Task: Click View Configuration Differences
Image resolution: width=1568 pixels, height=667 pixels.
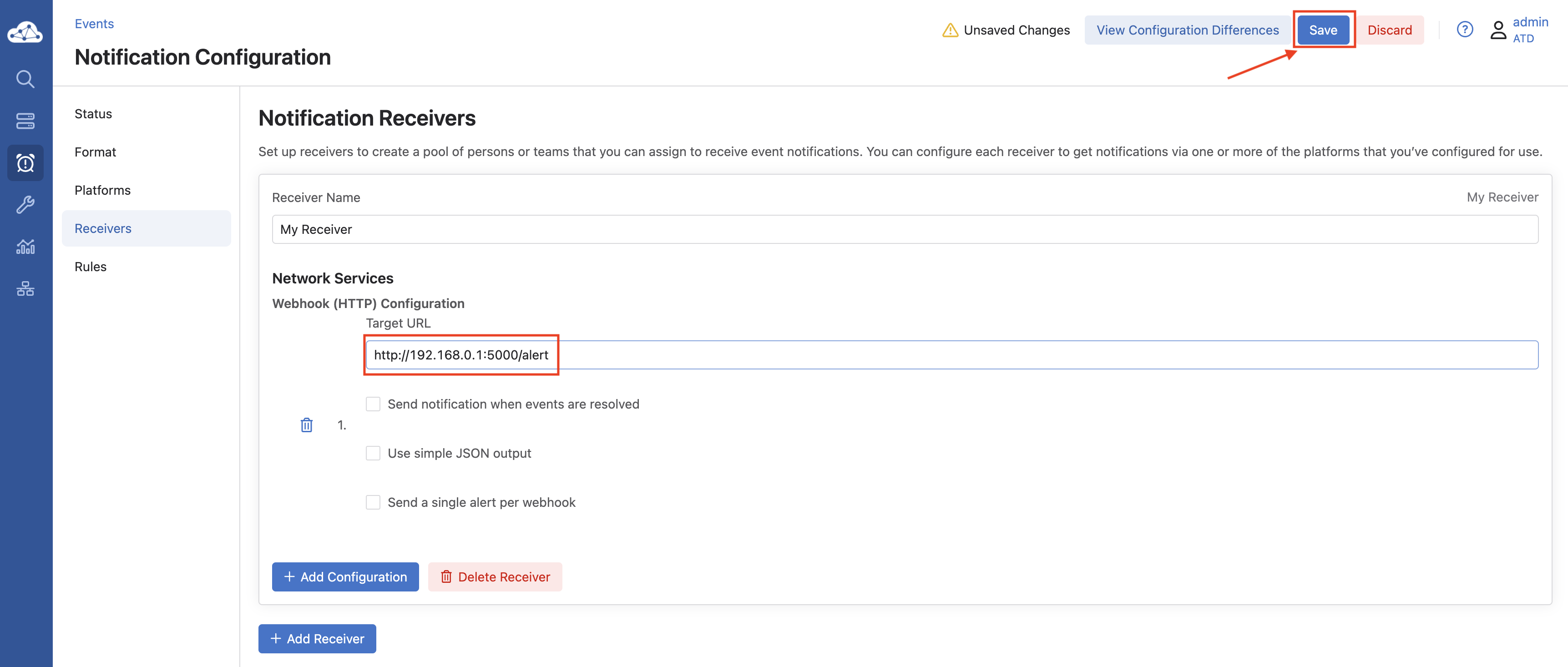Action: (x=1187, y=30)
